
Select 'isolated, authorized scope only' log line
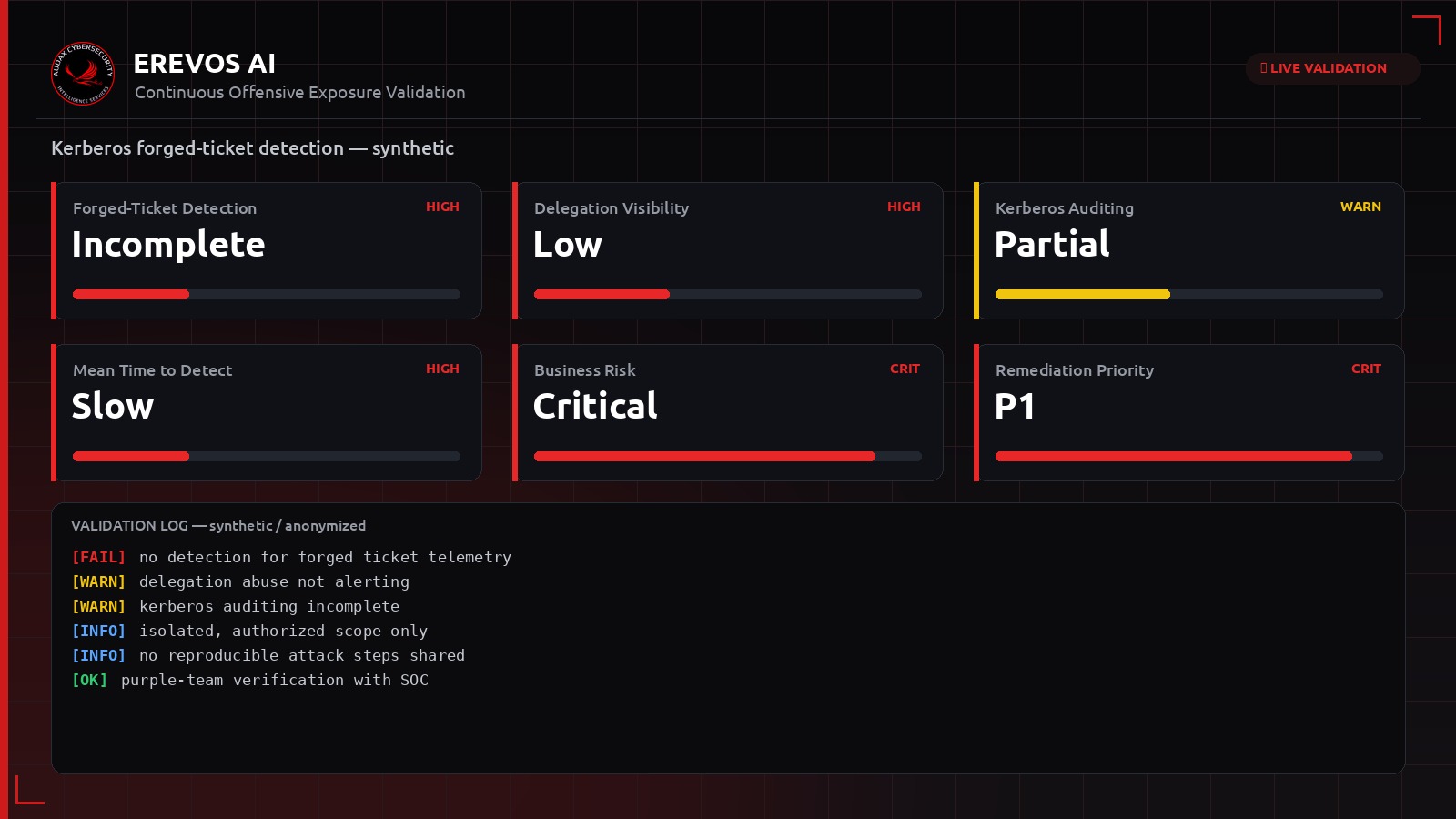283,631
